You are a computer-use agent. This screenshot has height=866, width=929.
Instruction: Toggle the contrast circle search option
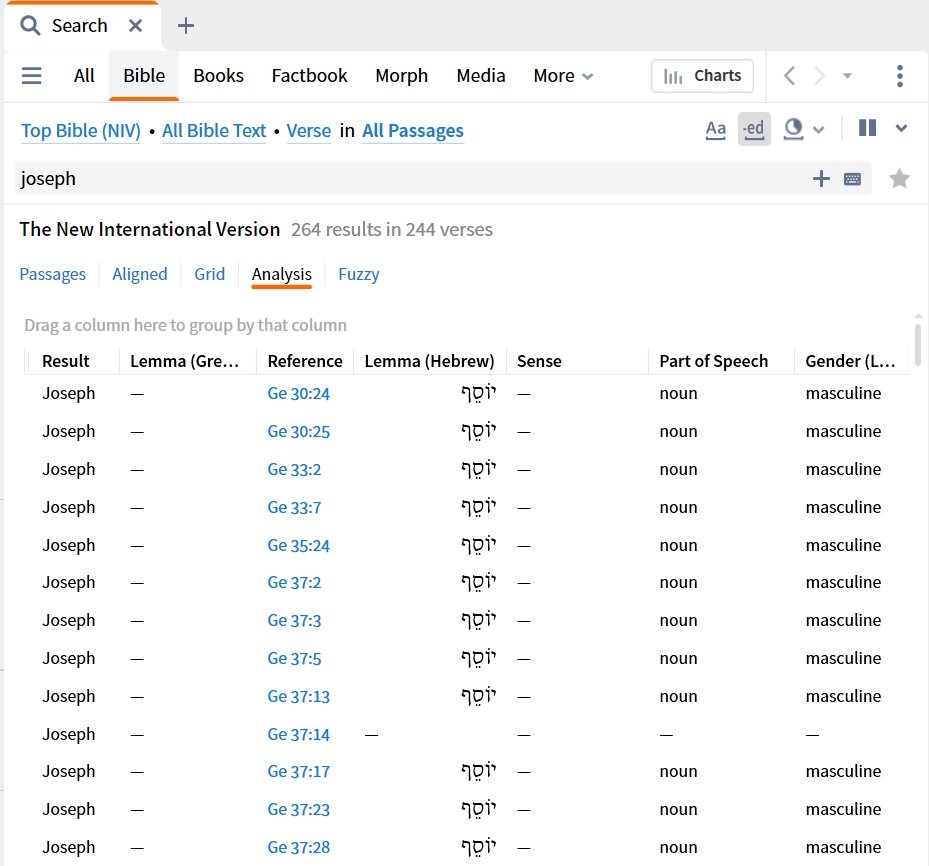[794, 129]
